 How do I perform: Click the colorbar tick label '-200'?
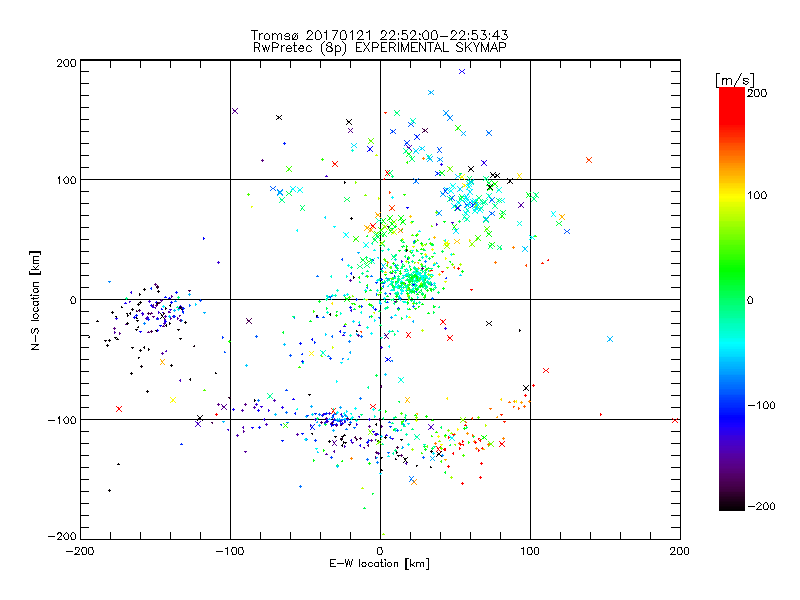(x=761, y=506)
